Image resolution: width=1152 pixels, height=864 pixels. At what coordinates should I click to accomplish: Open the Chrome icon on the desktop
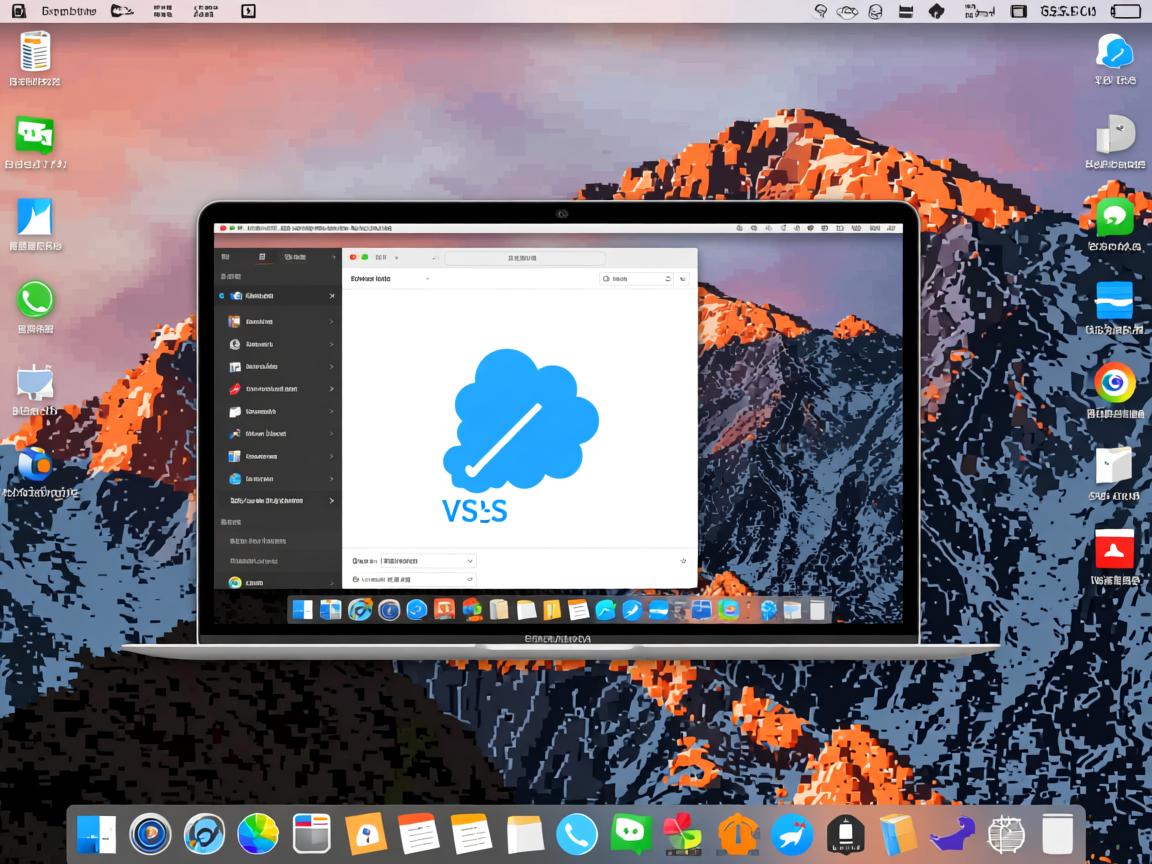1114,382
